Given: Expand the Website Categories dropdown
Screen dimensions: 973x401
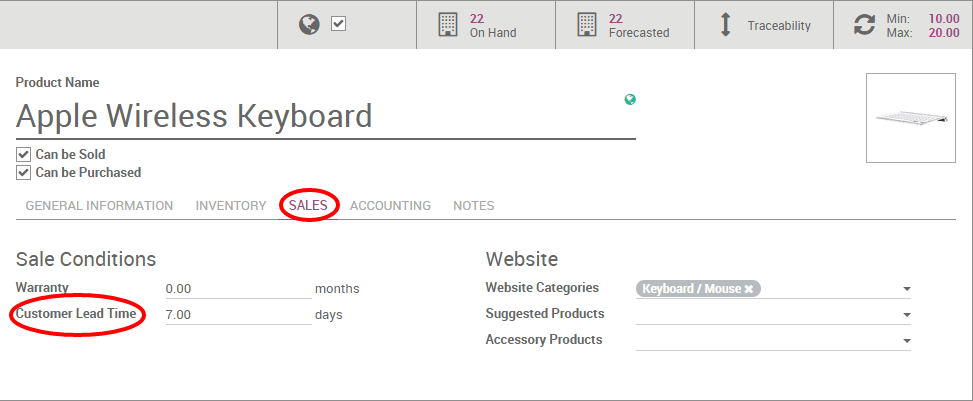Looking at the screenshot, I should pyautogui.click(x=906, y=289).
